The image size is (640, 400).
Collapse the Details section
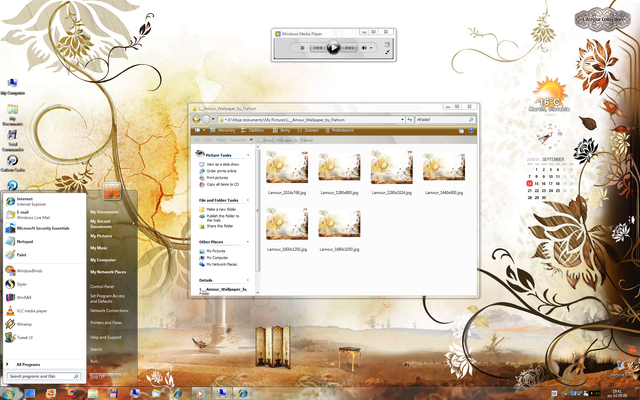248,280
